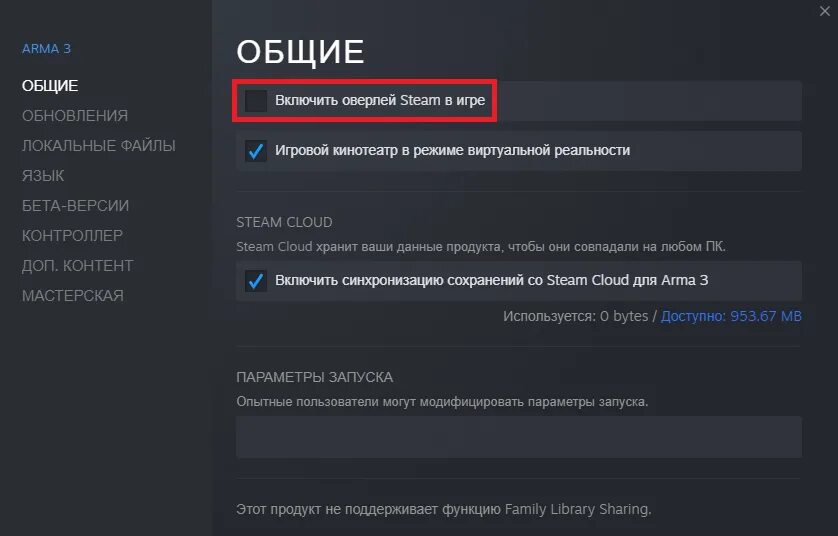Close the properties window with X

(x=825, y=11)
